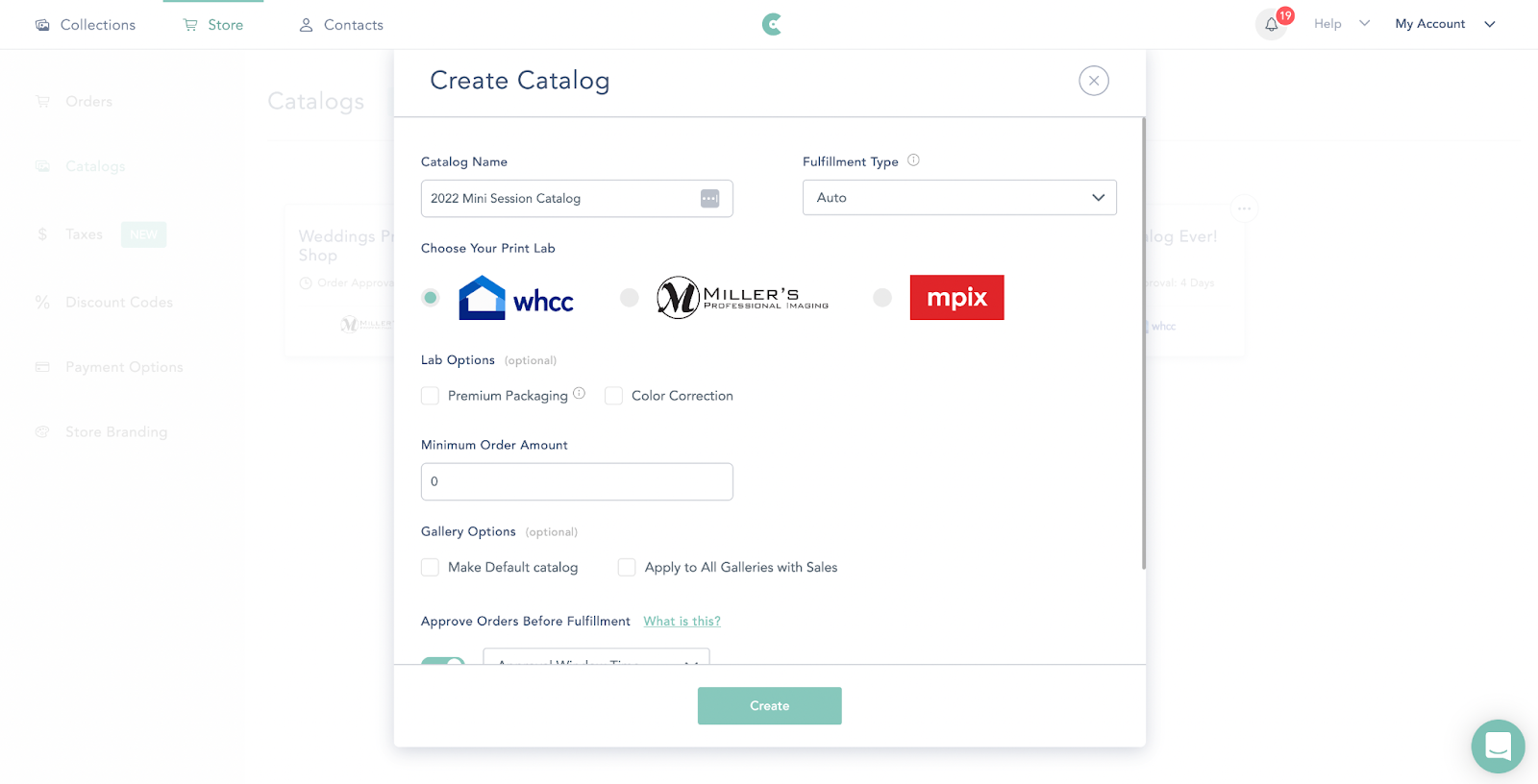Viewport: 1538px width, 784px height.
Task: Go to the Collections tab
Action: click(x=86, y=25)
